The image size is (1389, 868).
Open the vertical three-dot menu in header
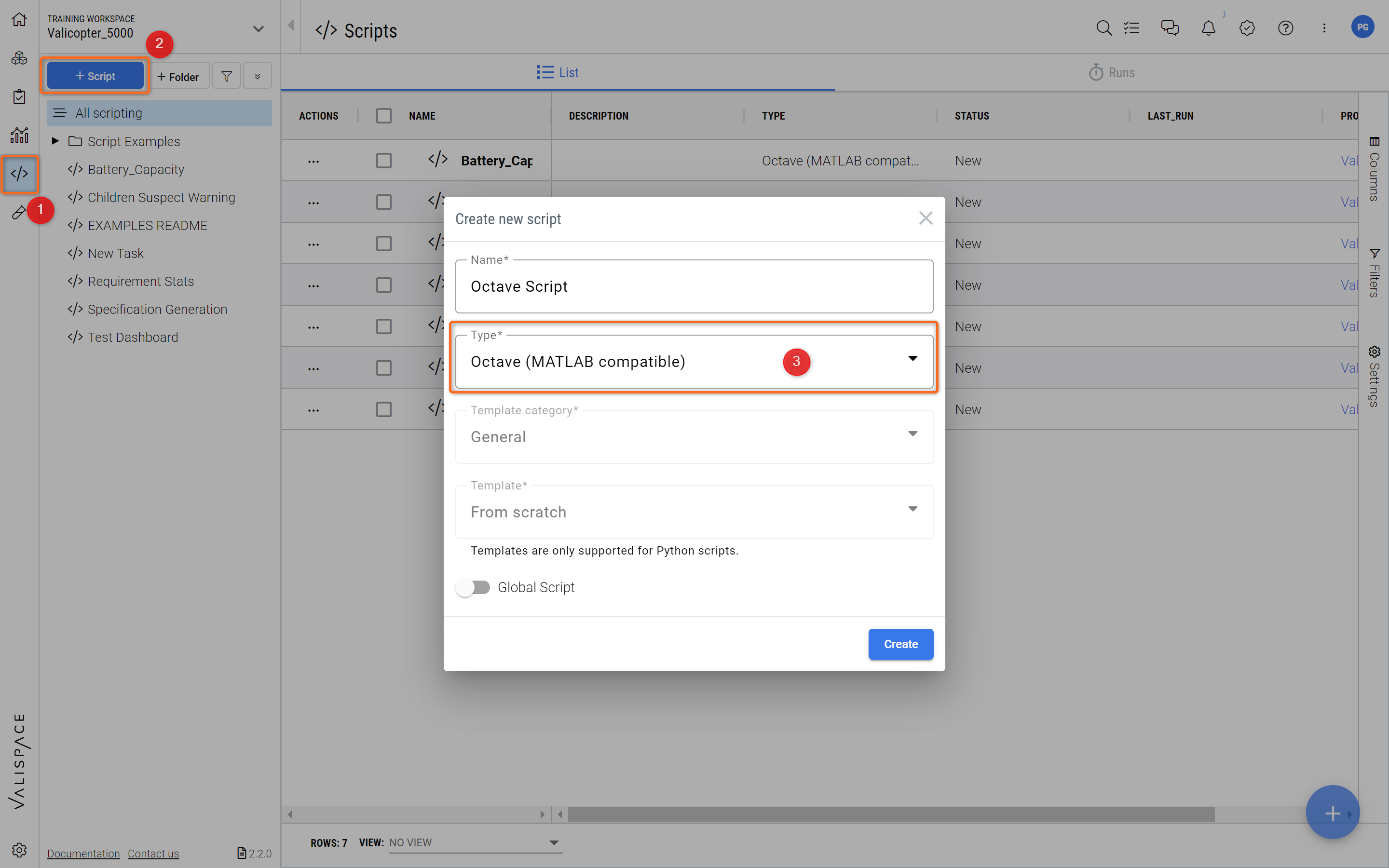[1324, 27]
